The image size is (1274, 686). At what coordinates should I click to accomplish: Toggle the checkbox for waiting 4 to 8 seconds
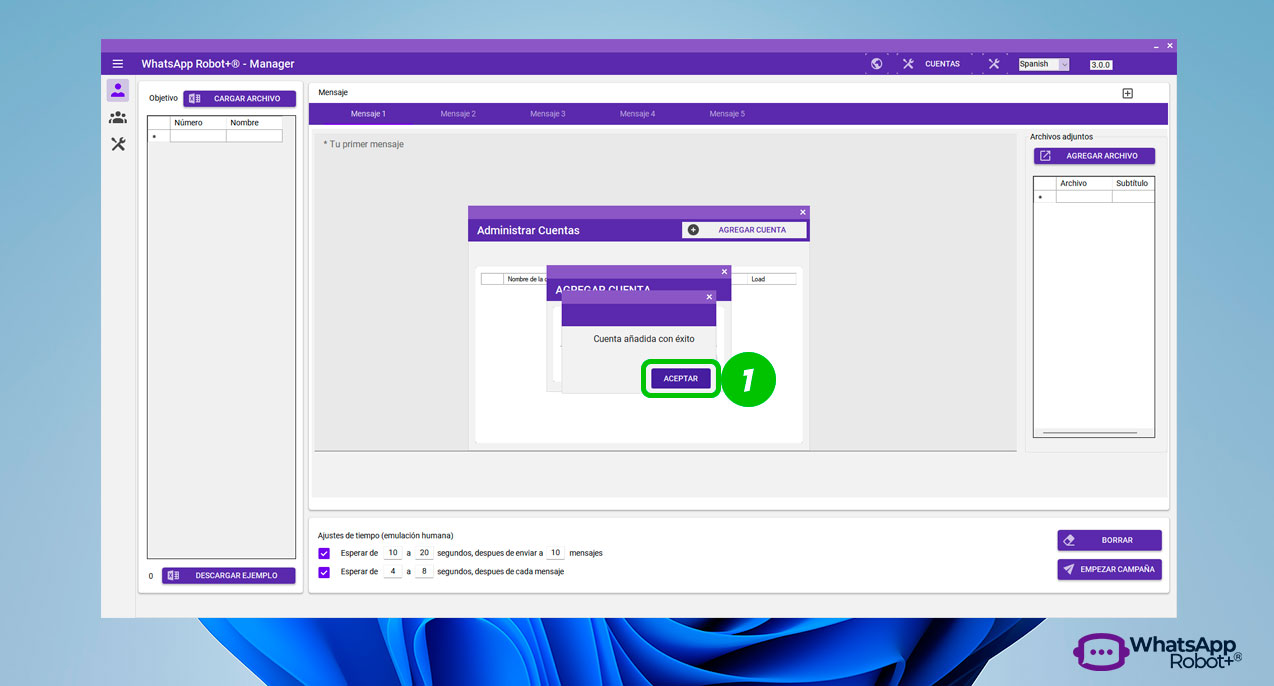pos(324,572)
